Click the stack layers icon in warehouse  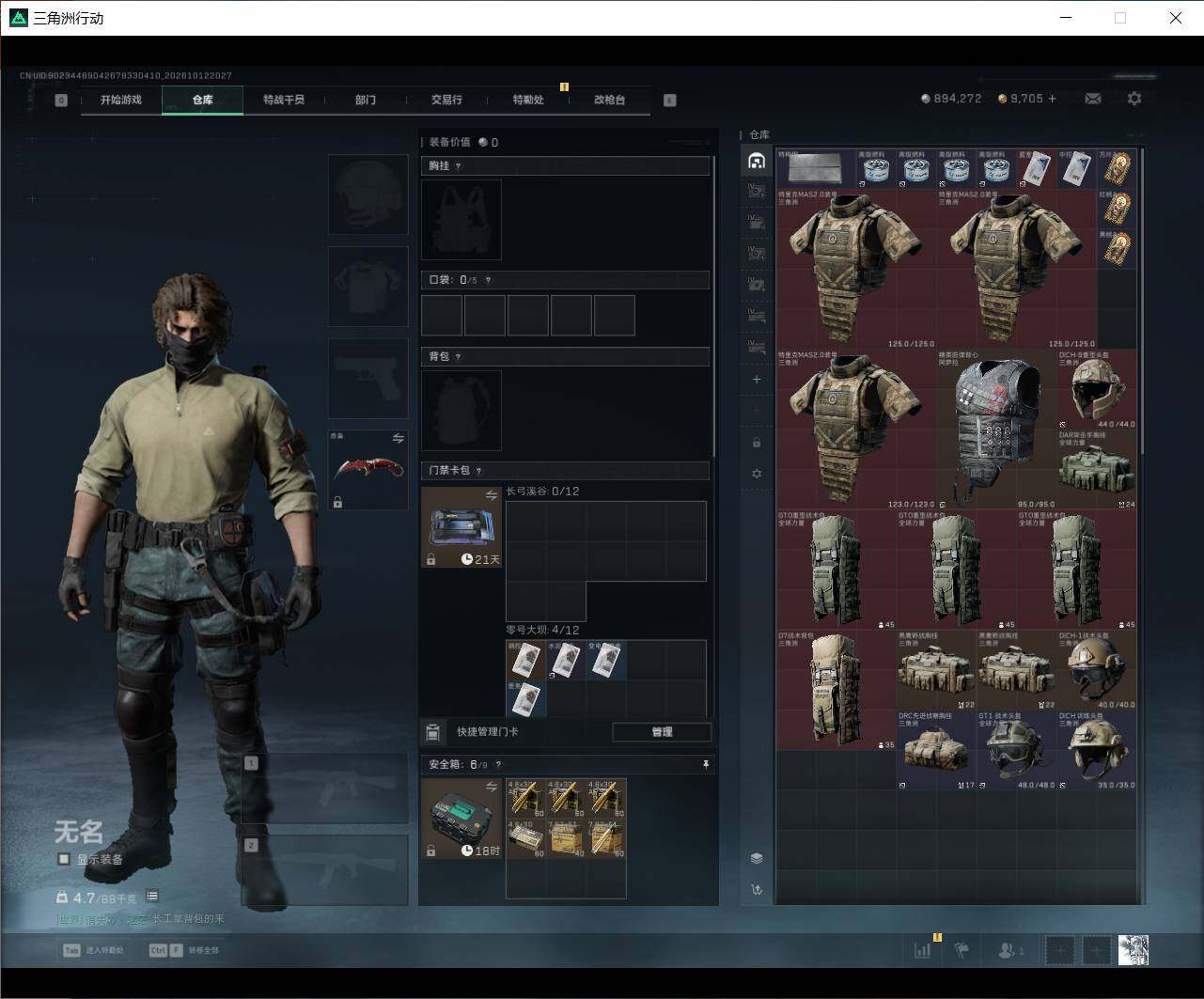click(757, 858)
